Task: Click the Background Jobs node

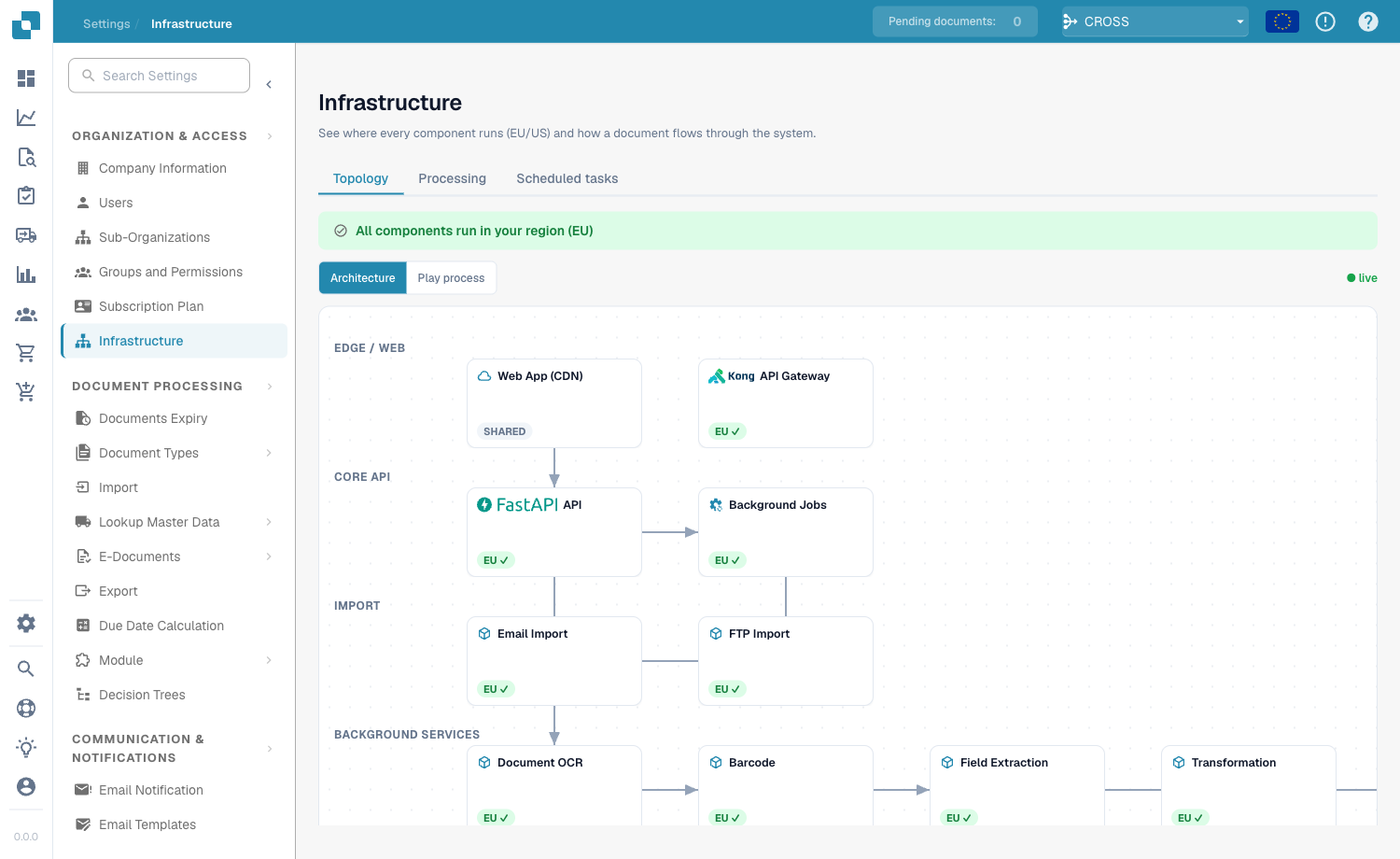Action: [x=786, y=532]
